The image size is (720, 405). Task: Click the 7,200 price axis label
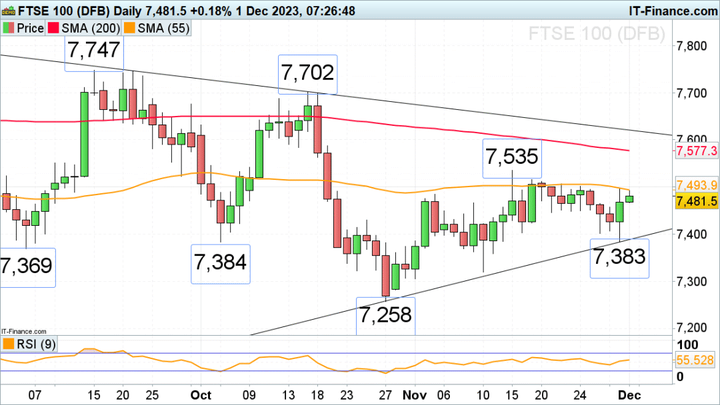tap(691, 328)
